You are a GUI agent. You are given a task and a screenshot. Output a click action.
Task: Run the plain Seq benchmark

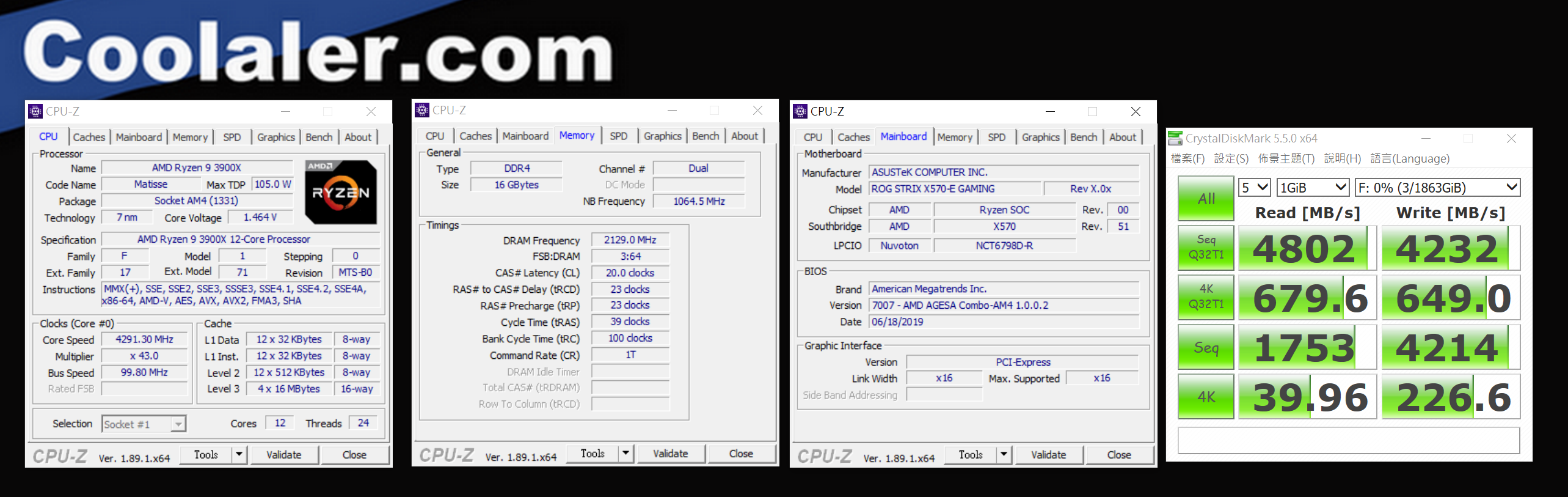pyautogui.click(x=1206, y=347)
